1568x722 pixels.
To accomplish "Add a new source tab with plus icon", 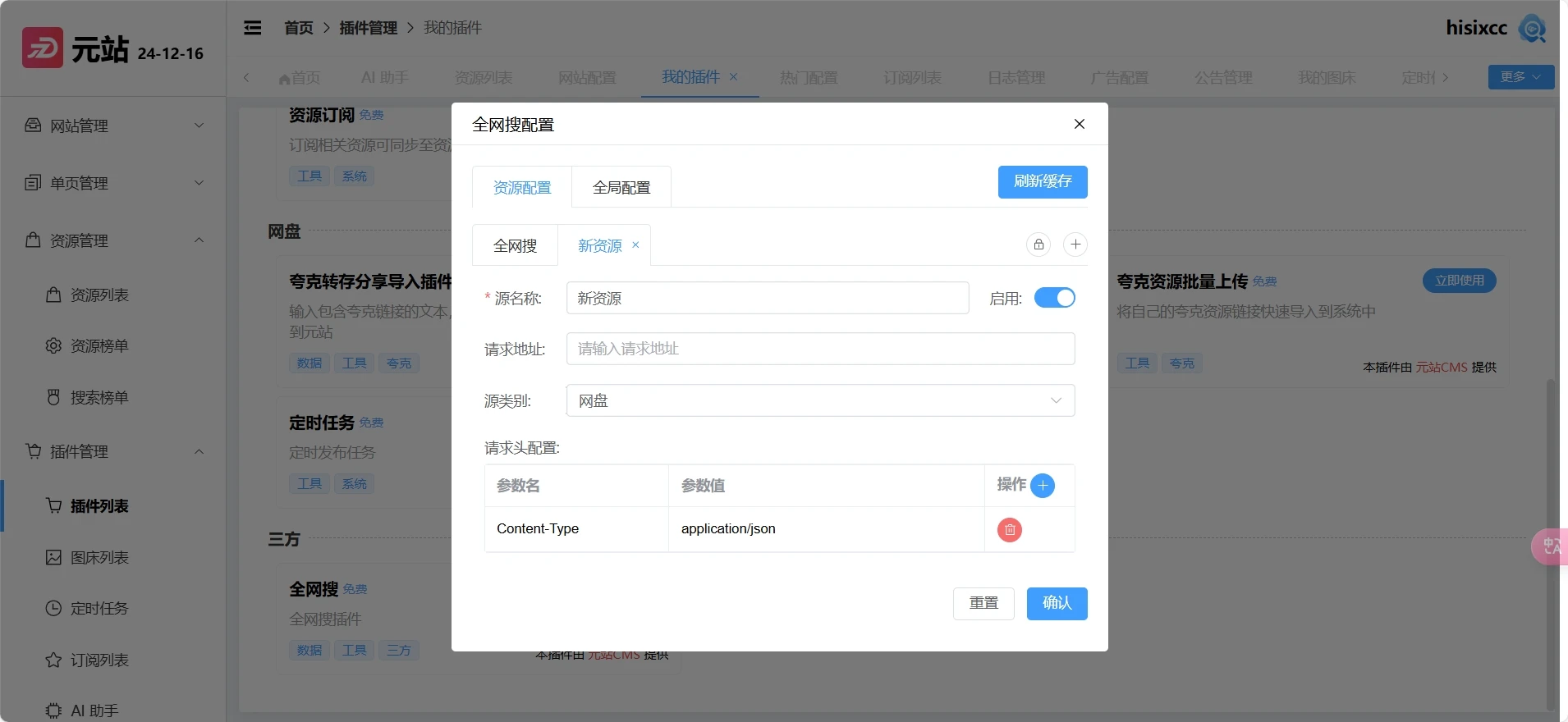I will tap(1075, 244).
